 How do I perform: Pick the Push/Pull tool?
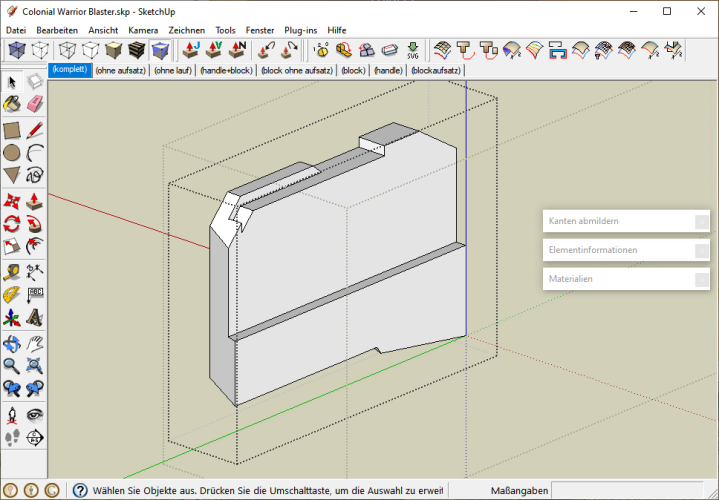coord(35,200)
